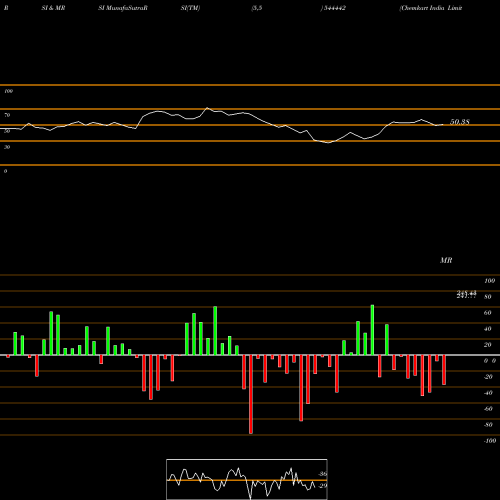500x500 pixels.
Task: Click the 40 label on the MR axis
Action: 488,329
